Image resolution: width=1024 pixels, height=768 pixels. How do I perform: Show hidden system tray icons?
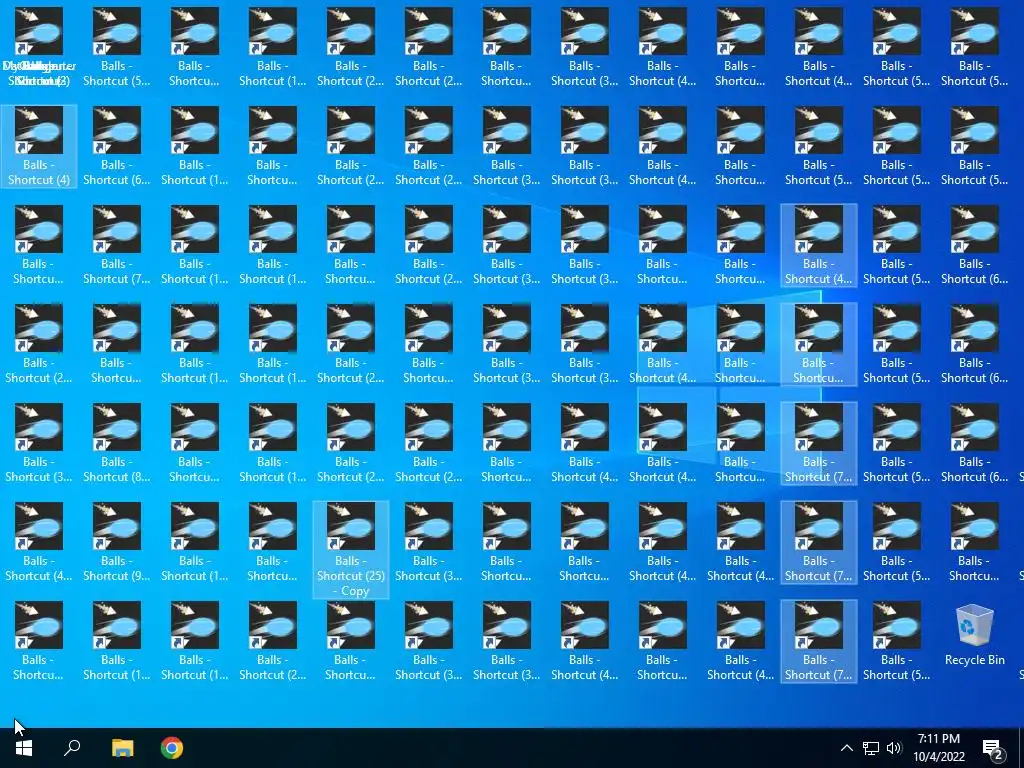846,748
